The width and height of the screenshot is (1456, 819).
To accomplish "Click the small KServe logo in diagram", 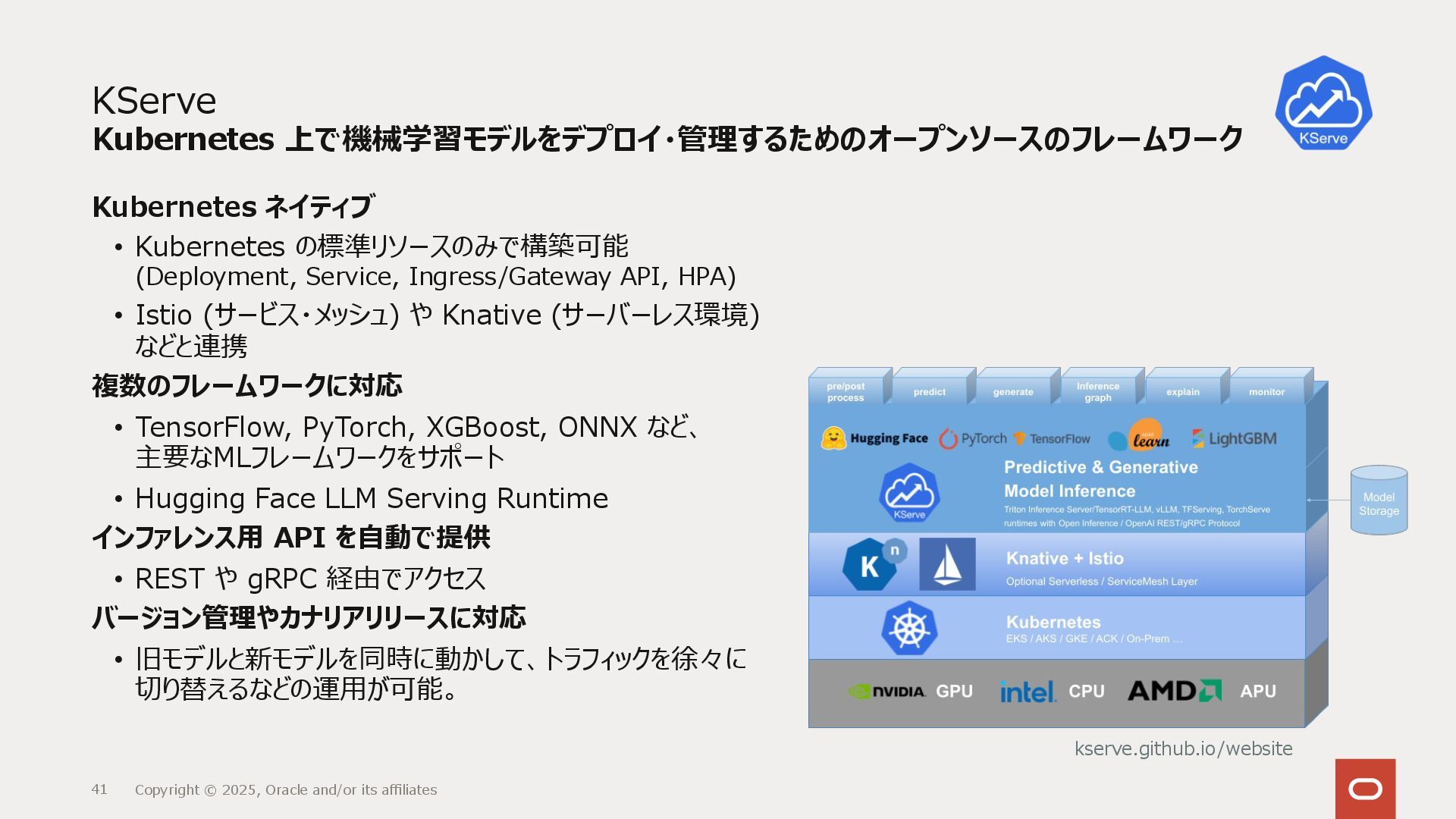I will [x=909, y=493].
